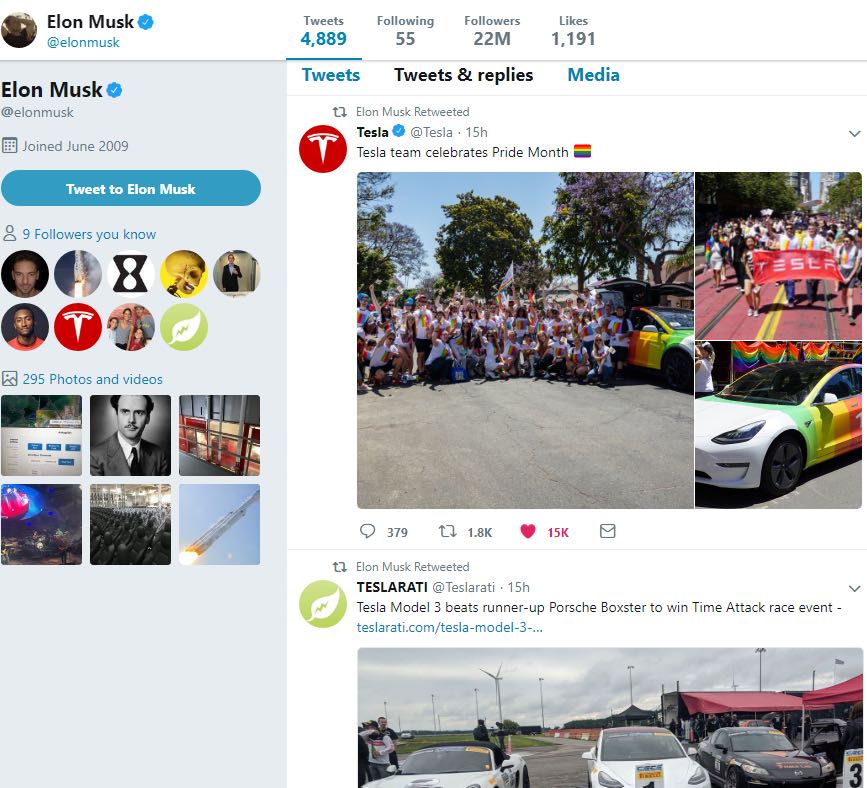Unlike the Tesla Pride tweet via heart icon
This screenshot has height=788, width=867.
pos(528,531)
